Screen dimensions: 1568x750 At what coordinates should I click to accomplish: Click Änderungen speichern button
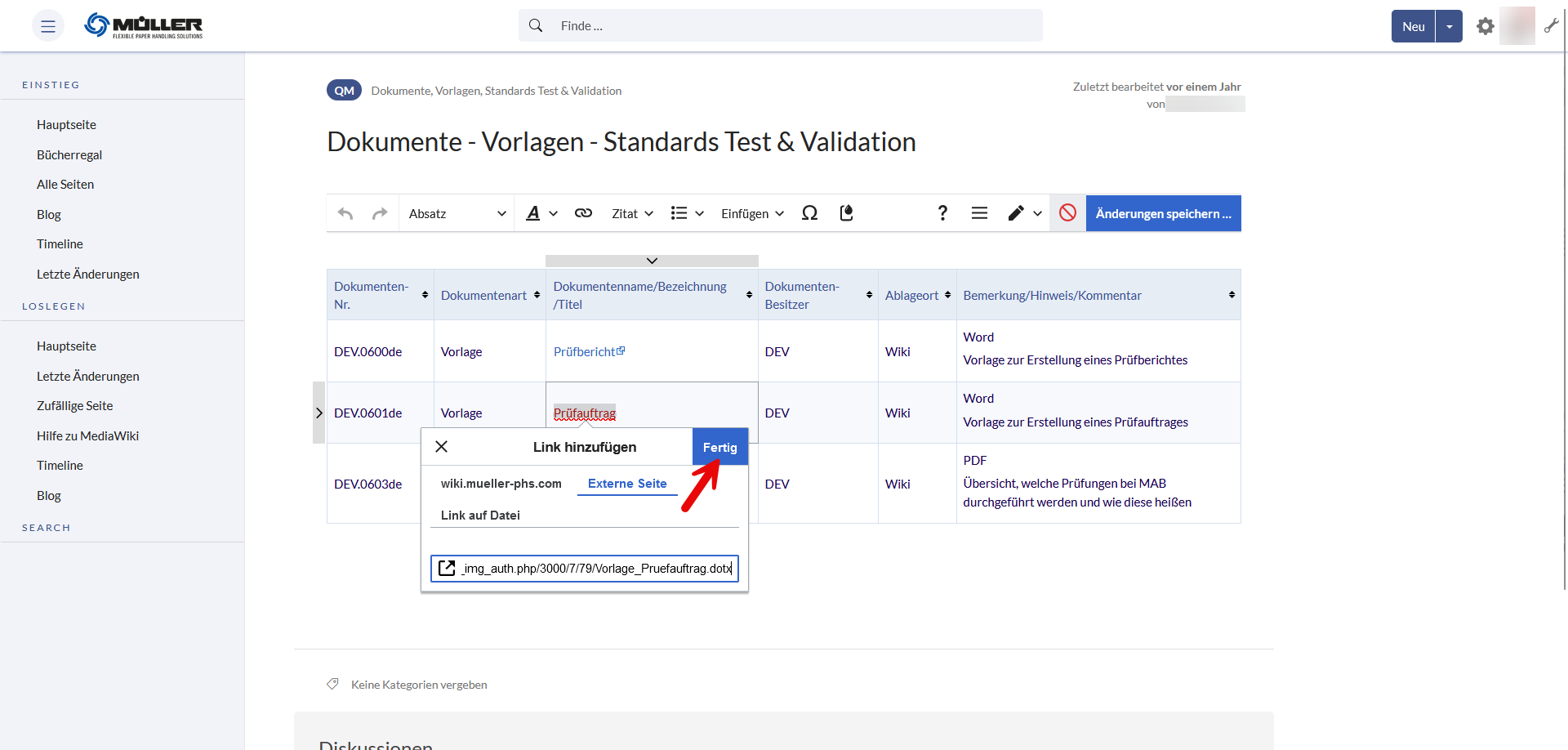coord(1163,213)
